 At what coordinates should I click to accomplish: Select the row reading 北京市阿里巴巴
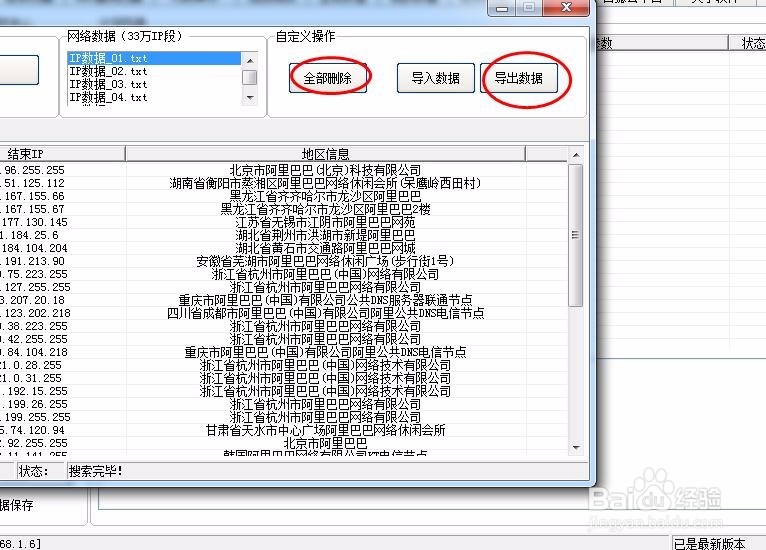point(283,443)
